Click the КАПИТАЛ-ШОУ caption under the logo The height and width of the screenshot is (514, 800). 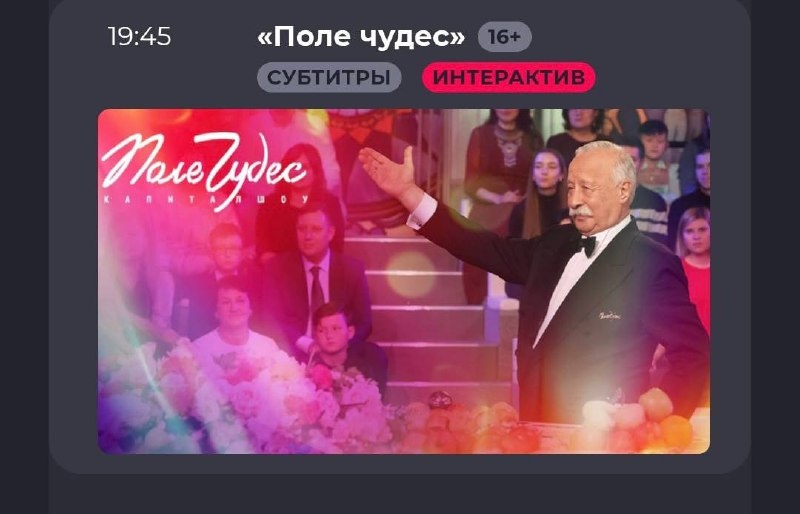(x=207, y=199)
